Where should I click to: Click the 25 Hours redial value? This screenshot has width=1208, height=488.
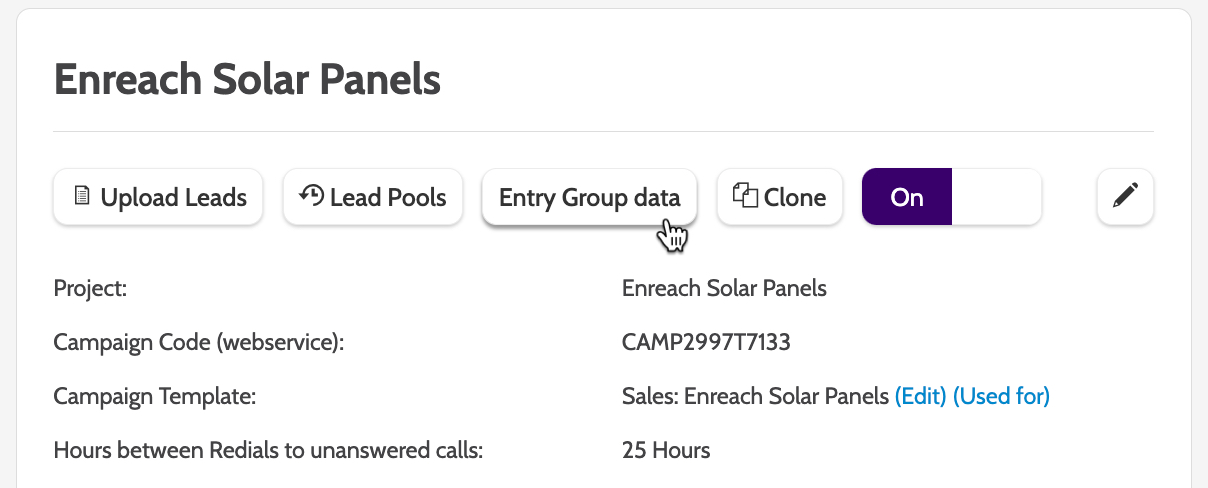point(666,450)
